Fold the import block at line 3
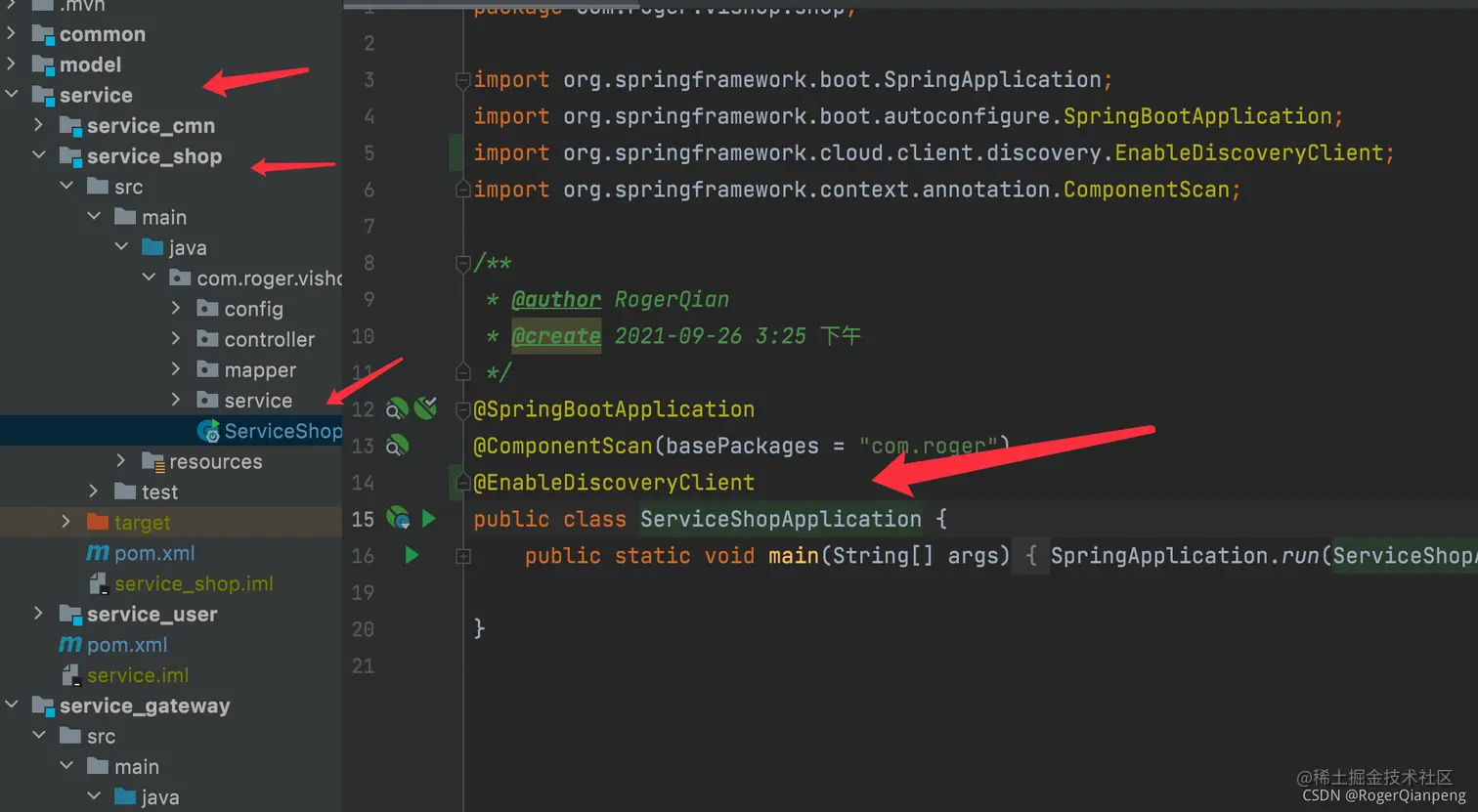The image size is (1478, 812). click(x=463, y=80)
